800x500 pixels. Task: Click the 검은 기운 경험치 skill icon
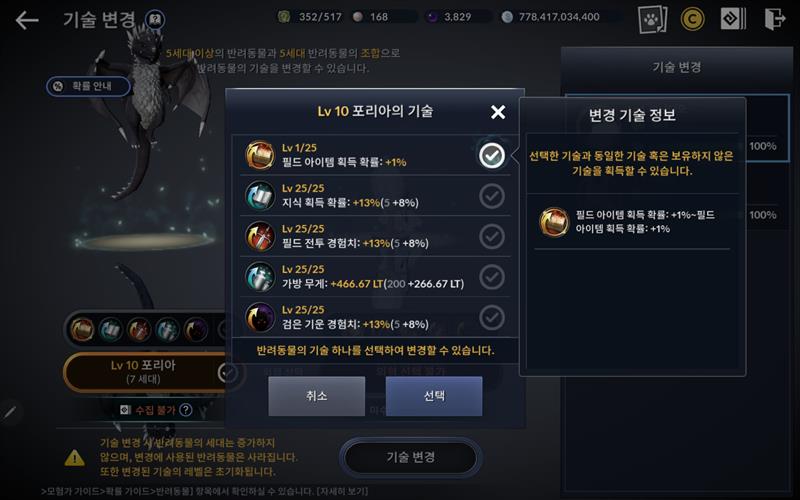260,317
